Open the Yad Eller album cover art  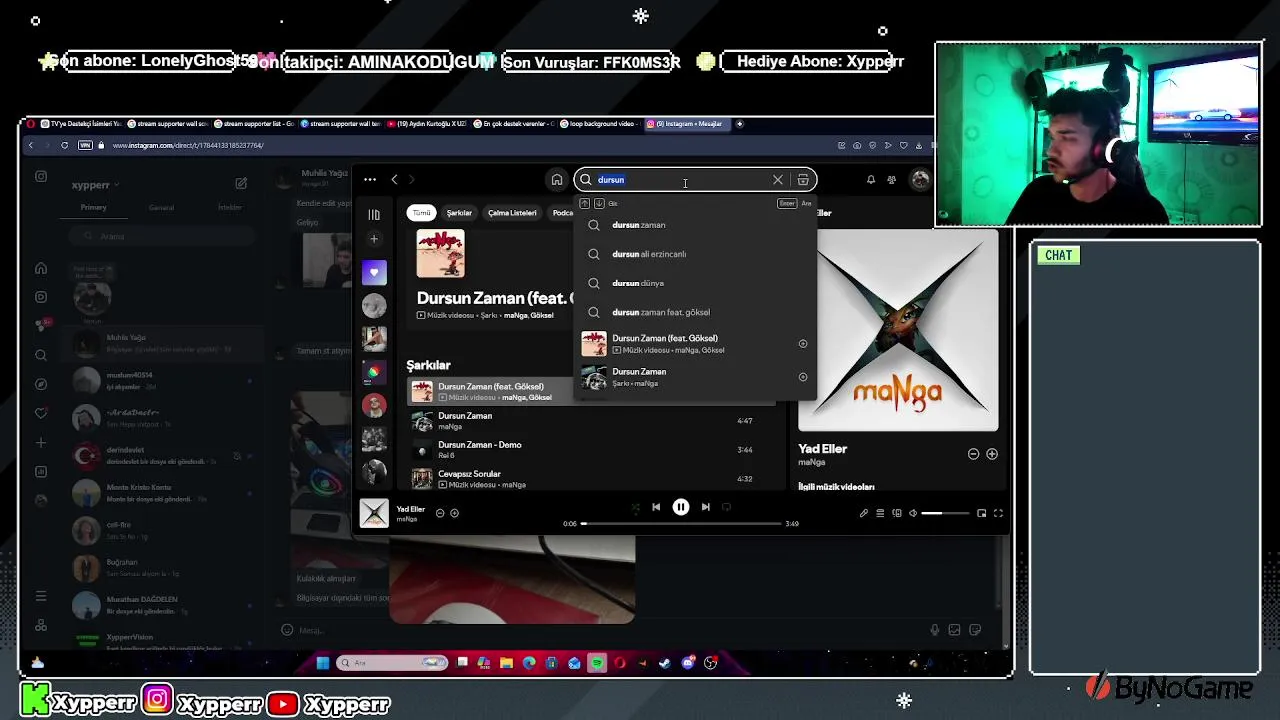tap(898, 331)
